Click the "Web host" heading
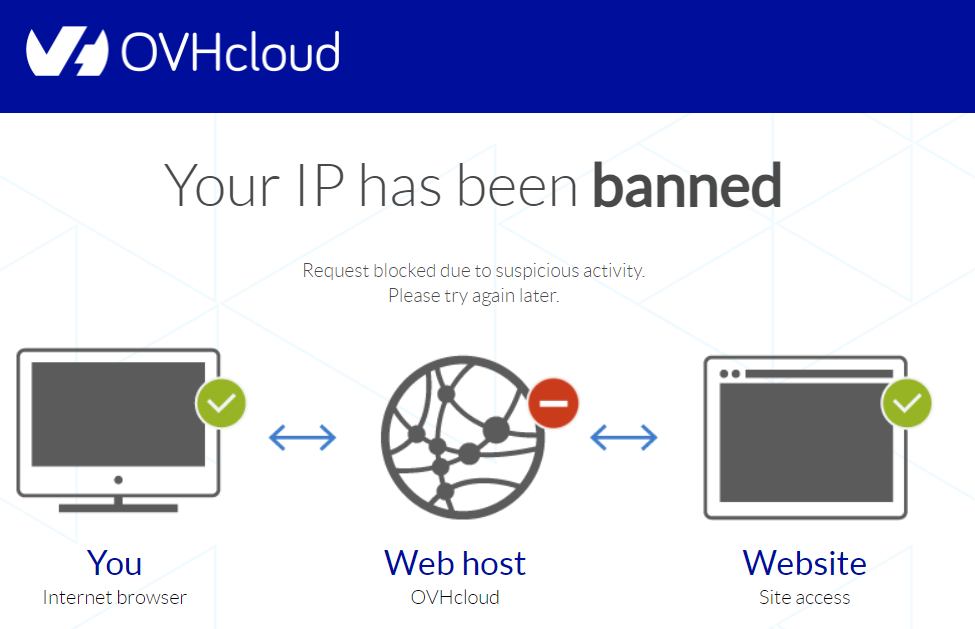The width and height of the screenshot is (975, 629). 455,563
